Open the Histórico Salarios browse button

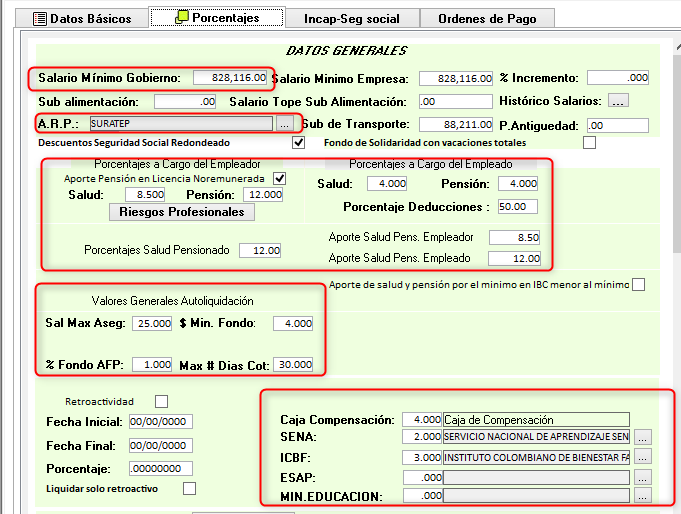pyautogui.click(x=617, y=101)
